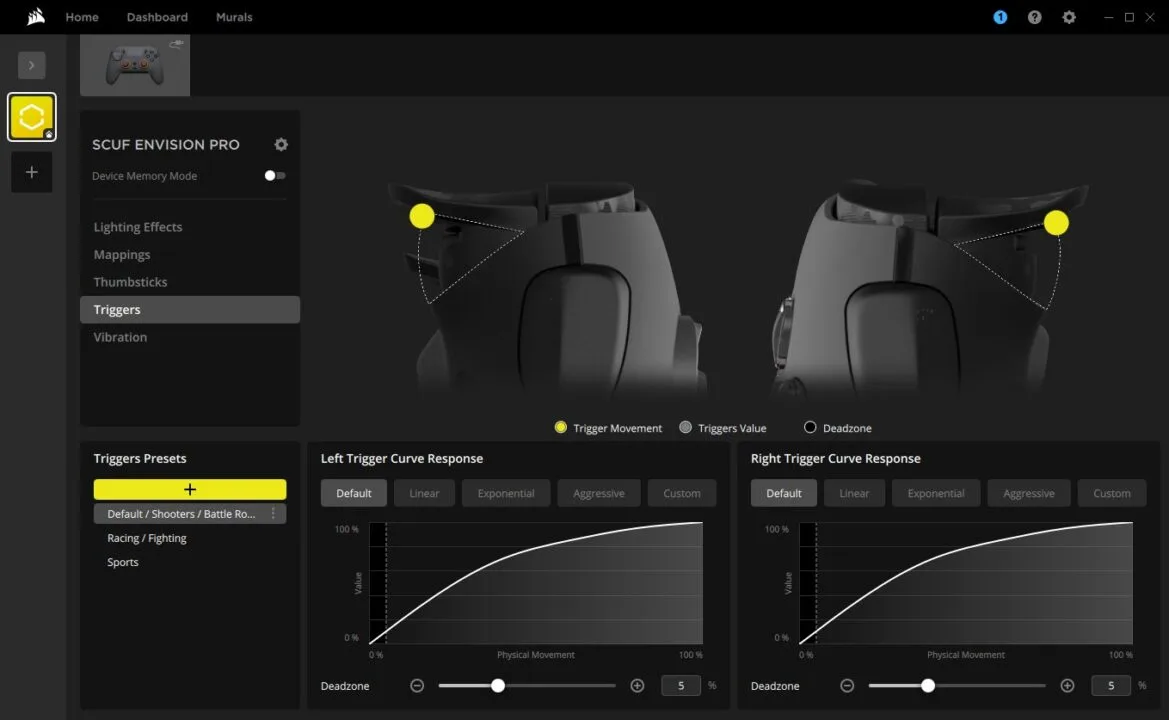Image resolution: width=1169 pixels, height=720 pixels.
Task: Set right trigger curve to Aggressive
Action: click(x=1028, y=493)
